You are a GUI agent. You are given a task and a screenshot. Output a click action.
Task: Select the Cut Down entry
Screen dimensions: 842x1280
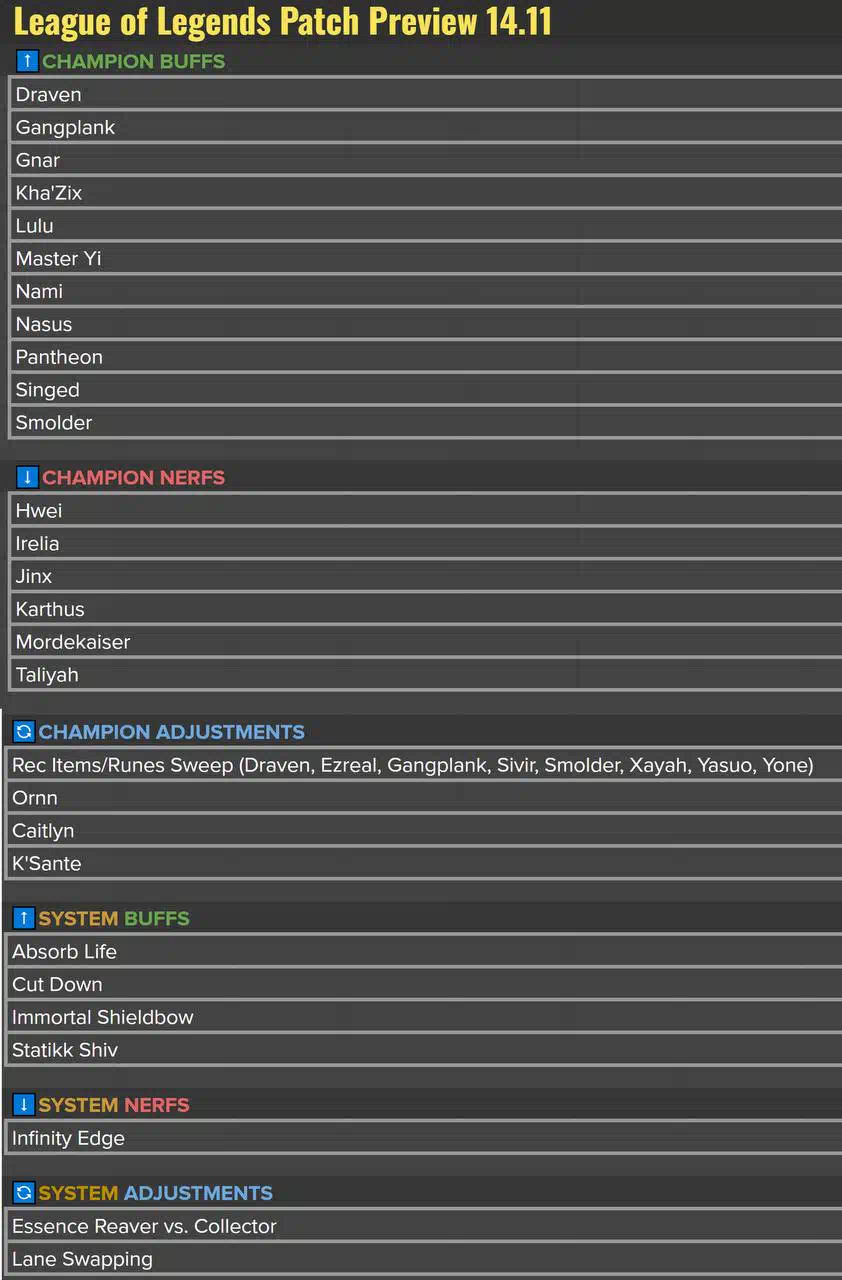point(424,984)
